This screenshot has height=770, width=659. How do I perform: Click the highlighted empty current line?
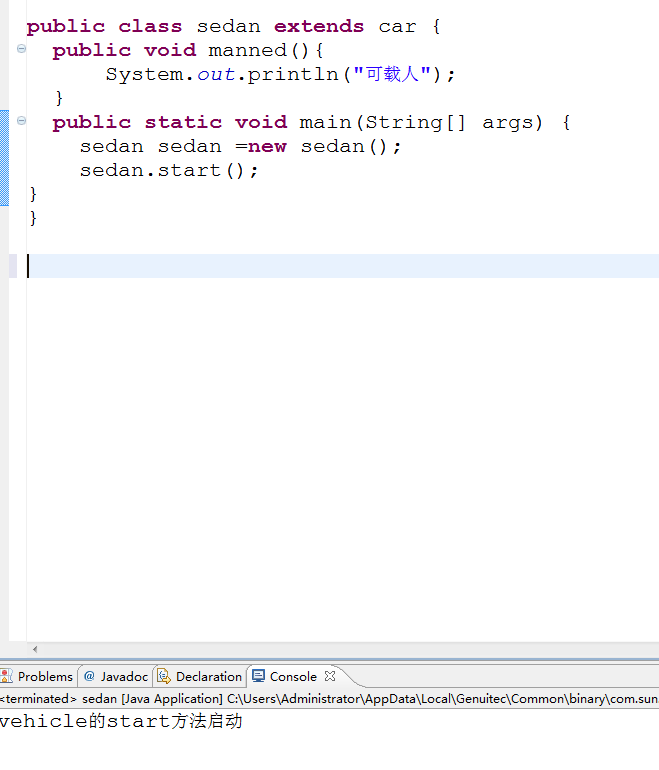tap(343, 266)
